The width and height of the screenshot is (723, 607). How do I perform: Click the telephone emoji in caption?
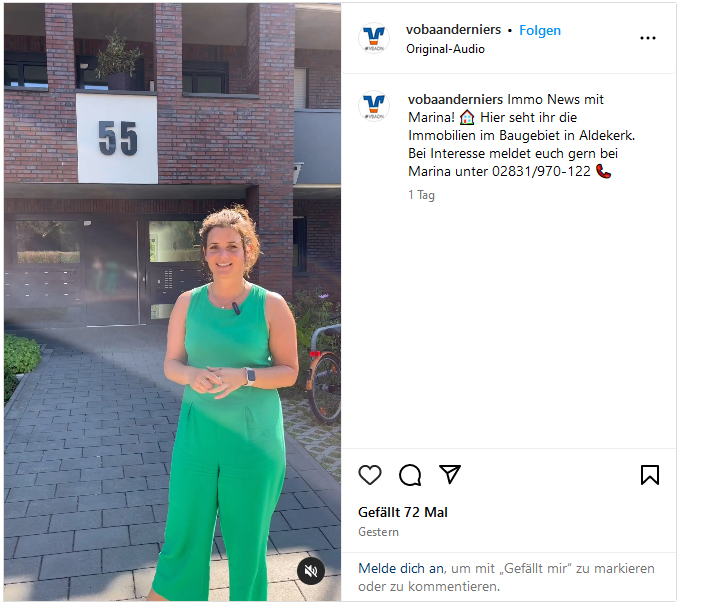(604, 172)
